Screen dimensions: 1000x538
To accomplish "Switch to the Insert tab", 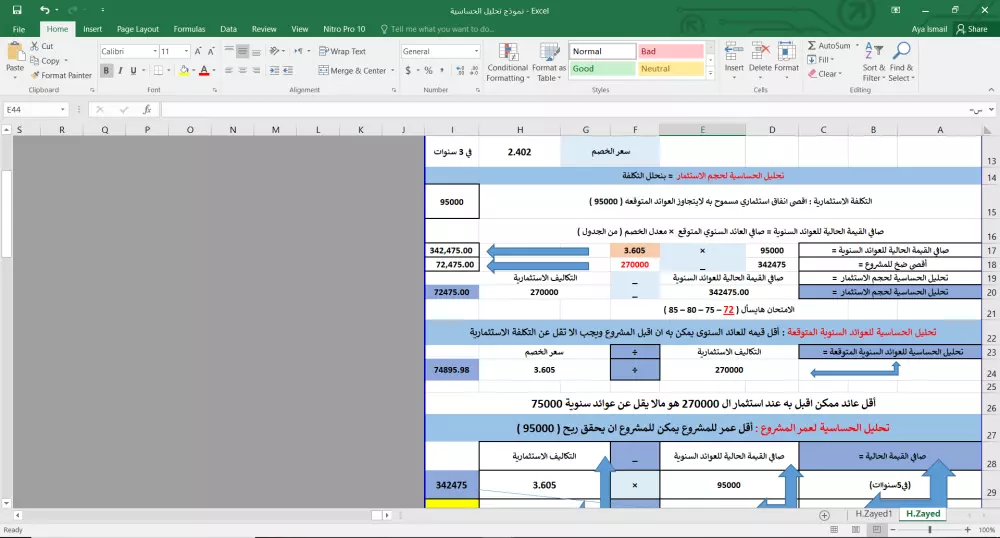I will [92, 29].
